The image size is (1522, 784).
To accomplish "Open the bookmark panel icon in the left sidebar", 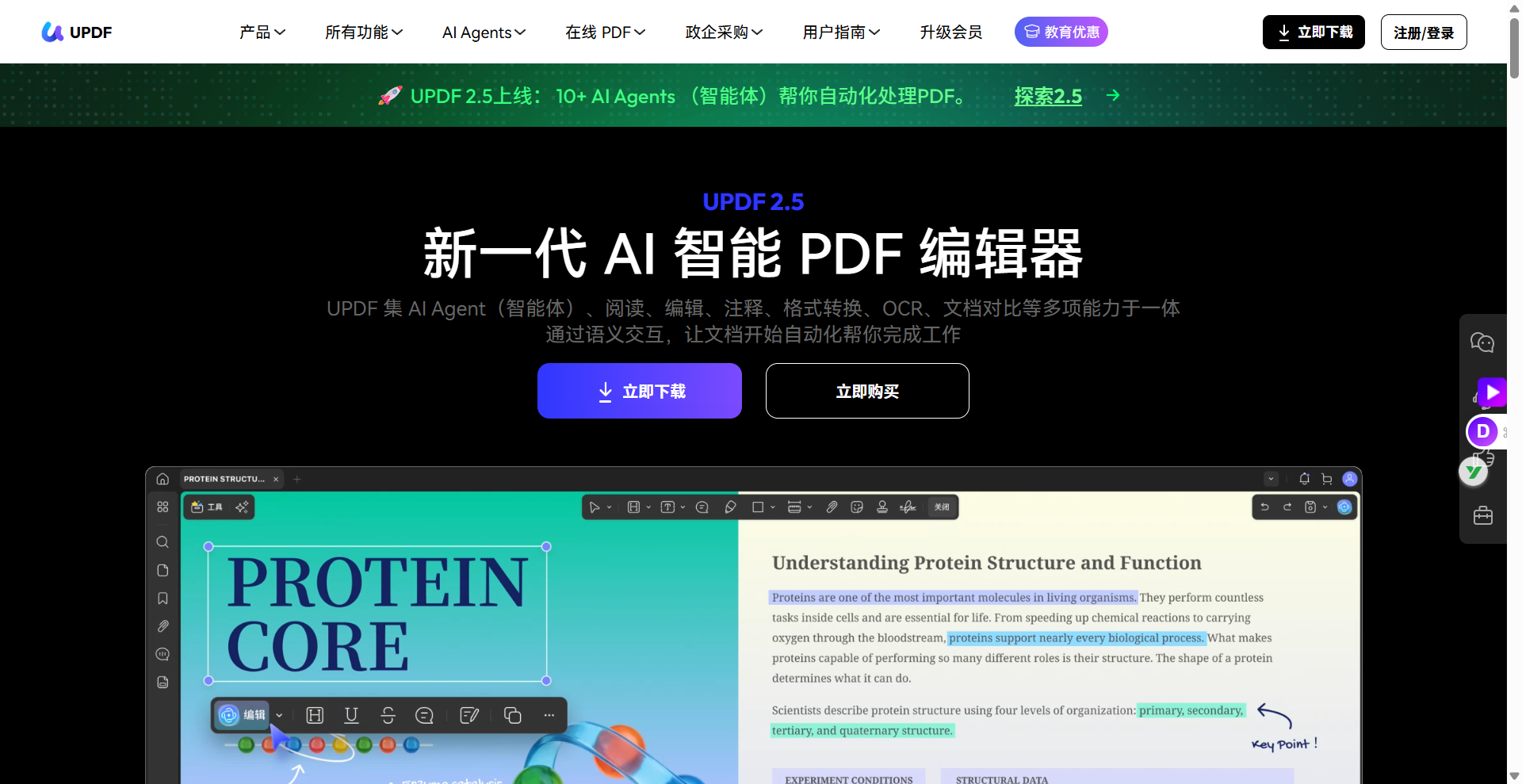I will pyautogui.click(x=163, y=599).
